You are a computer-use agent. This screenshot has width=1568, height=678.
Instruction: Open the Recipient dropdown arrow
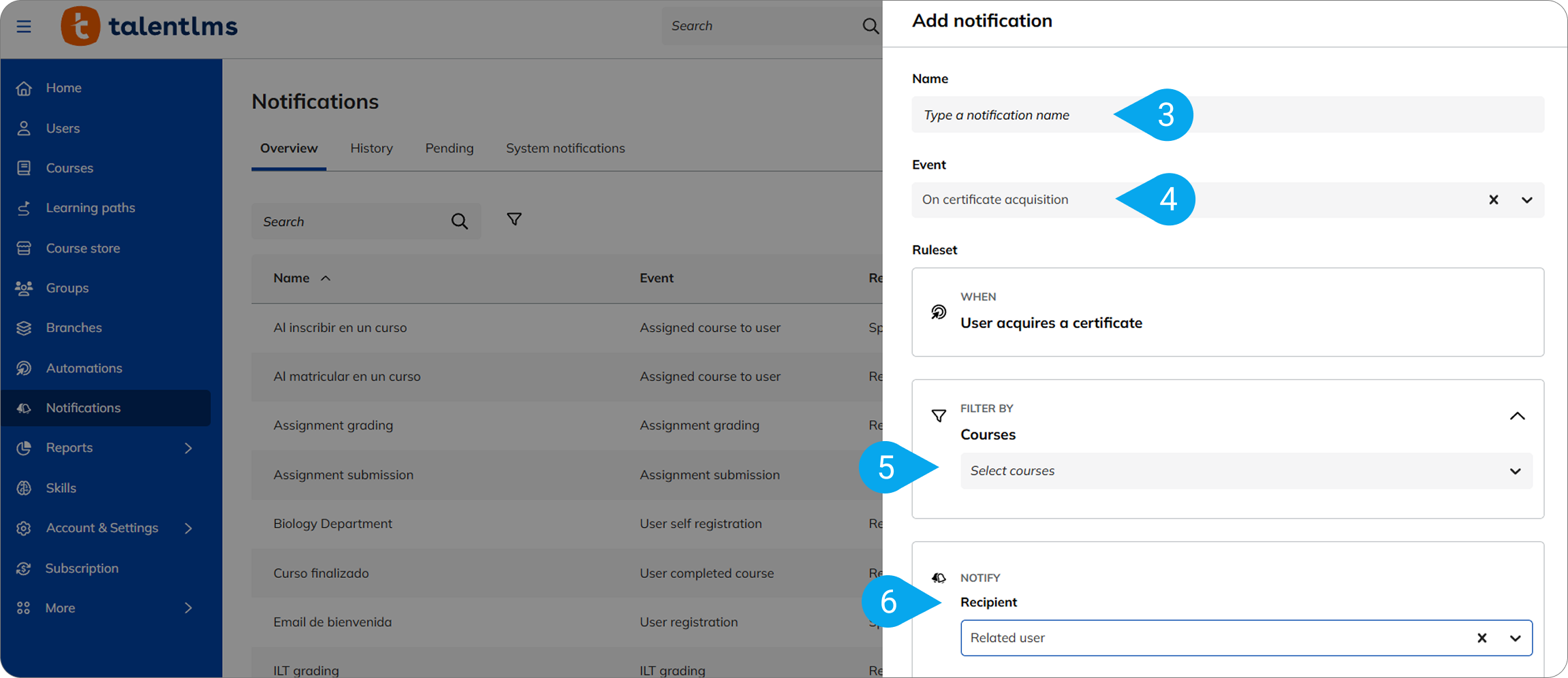(1515, 638)
